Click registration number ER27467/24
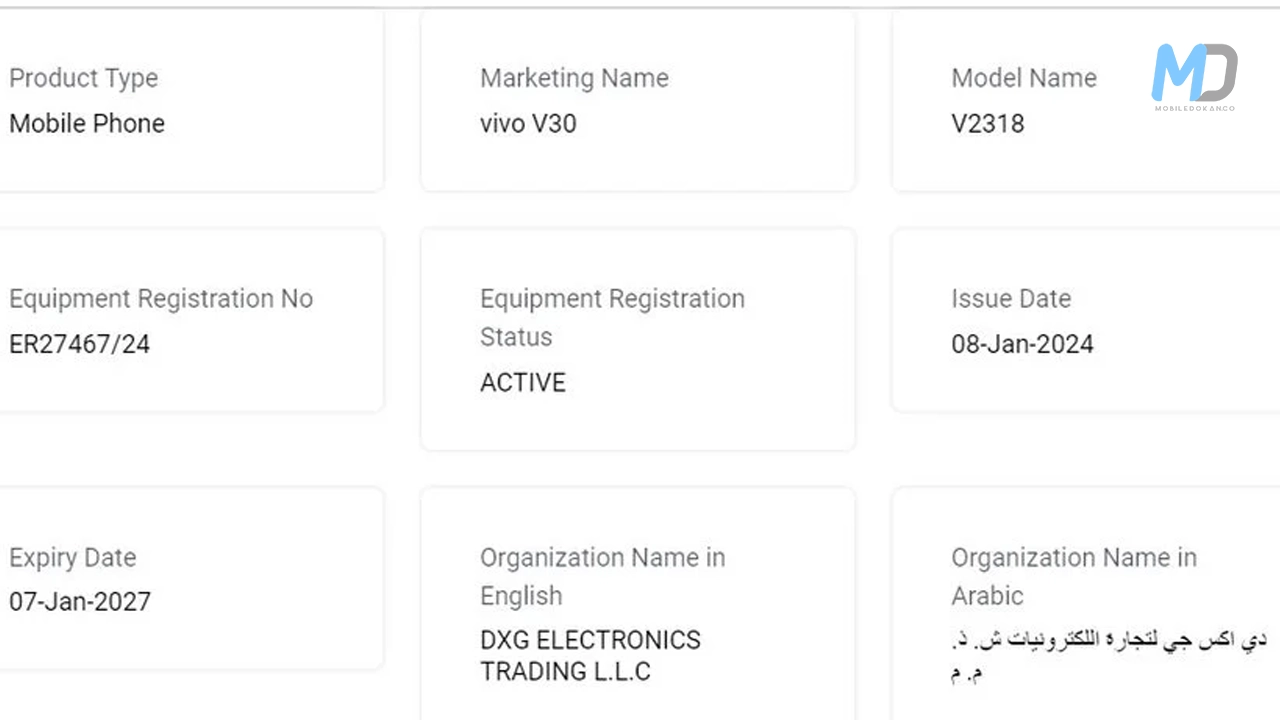1280x720 pixels. coord(80,345)
